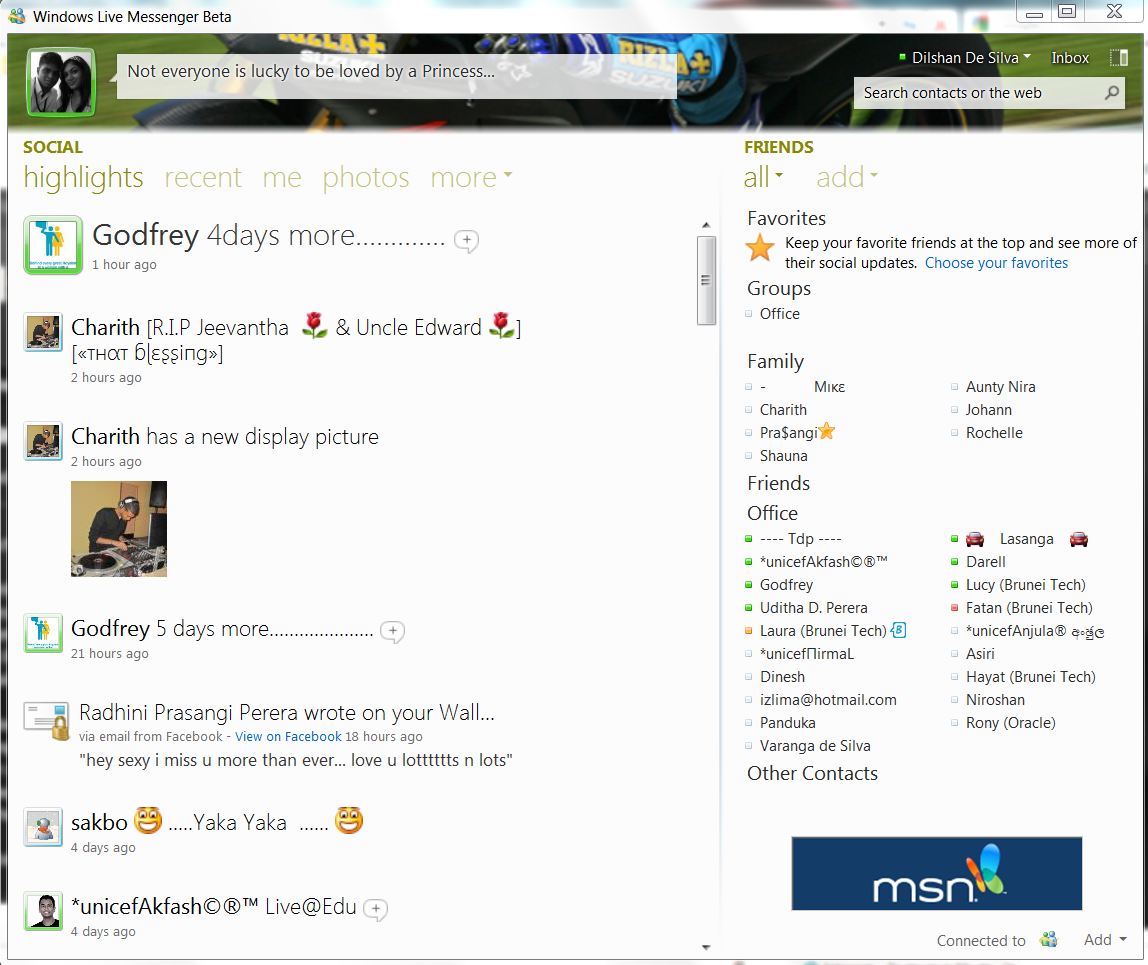
Task: Select contact Hayat (Brunei Tech)
Action: pos(1030,677)
